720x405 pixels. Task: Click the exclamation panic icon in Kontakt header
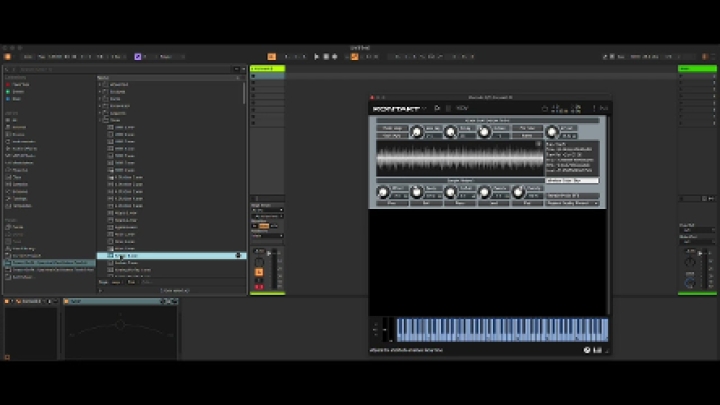(x=594, y=108)
